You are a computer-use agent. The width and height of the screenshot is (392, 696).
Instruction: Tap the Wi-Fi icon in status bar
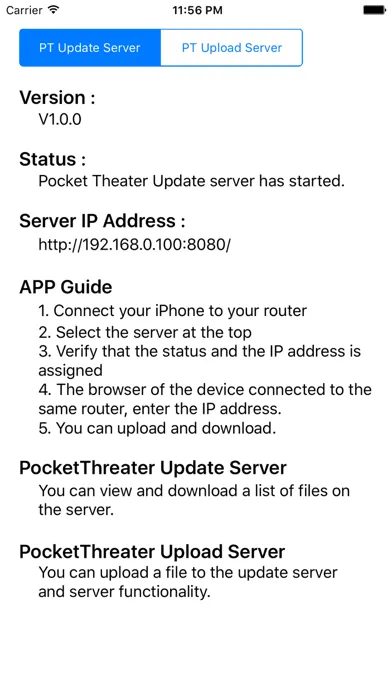[x=53, y=10]
